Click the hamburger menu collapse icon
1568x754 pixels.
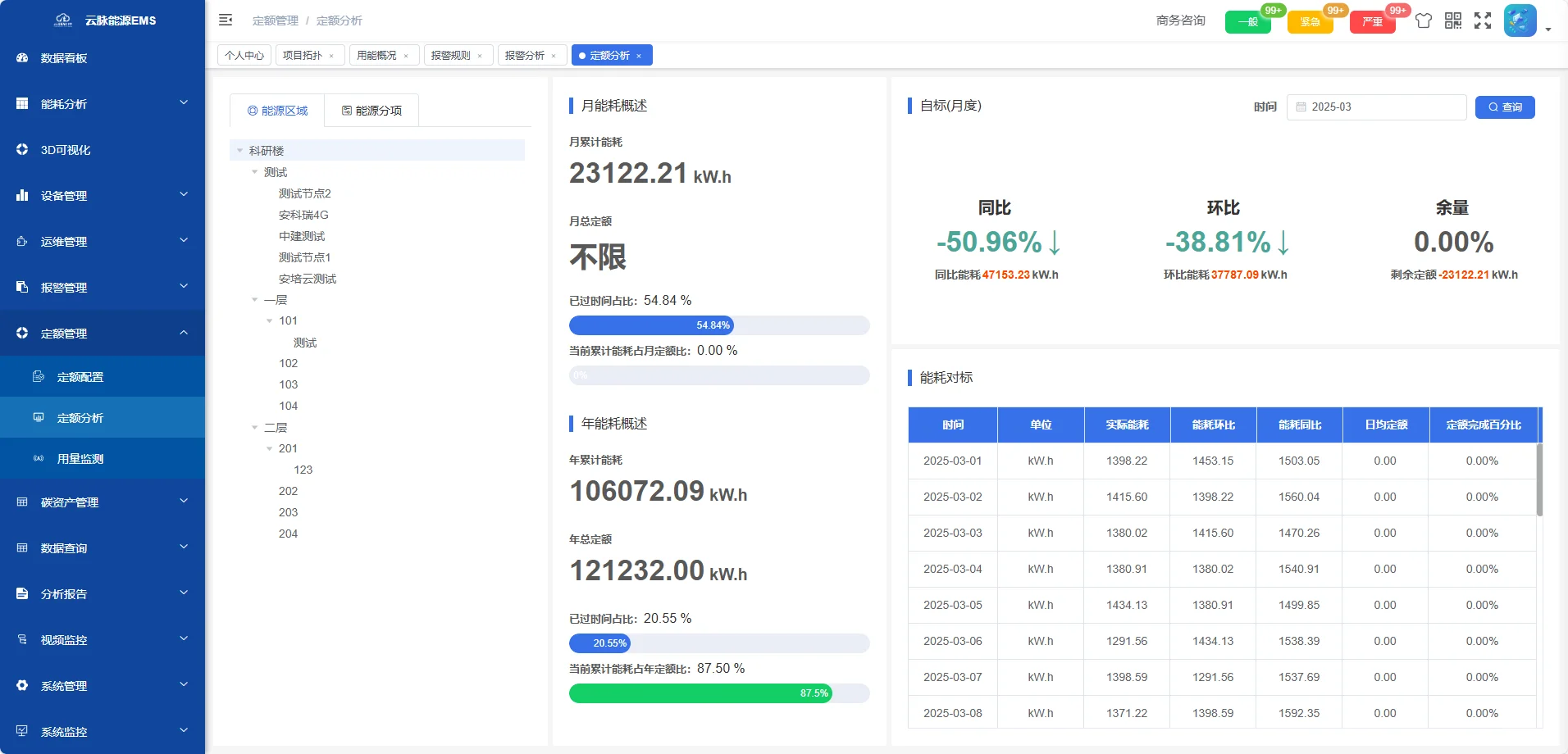[226, 20]
